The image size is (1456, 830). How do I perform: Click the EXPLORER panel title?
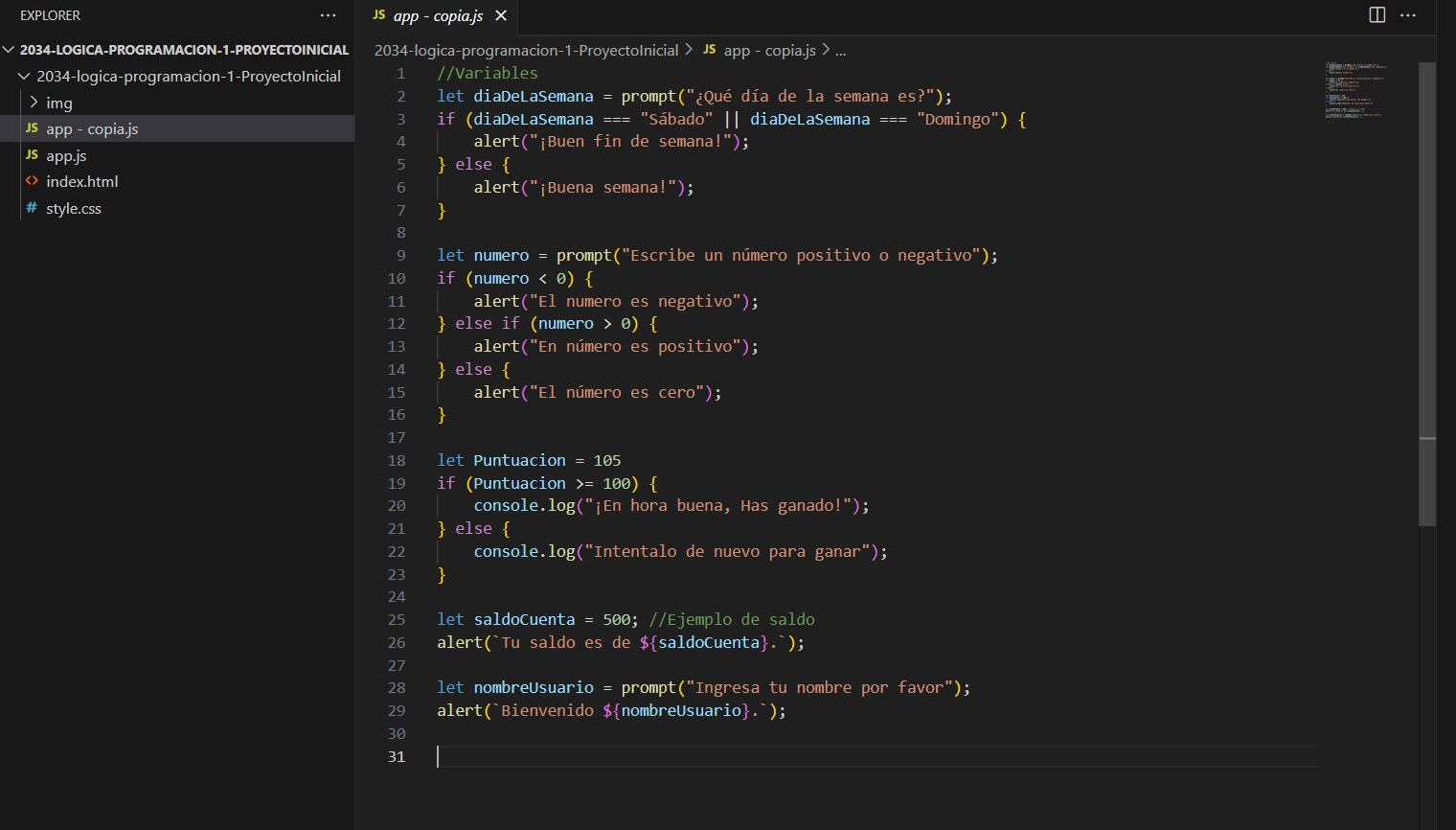(51, 15)
